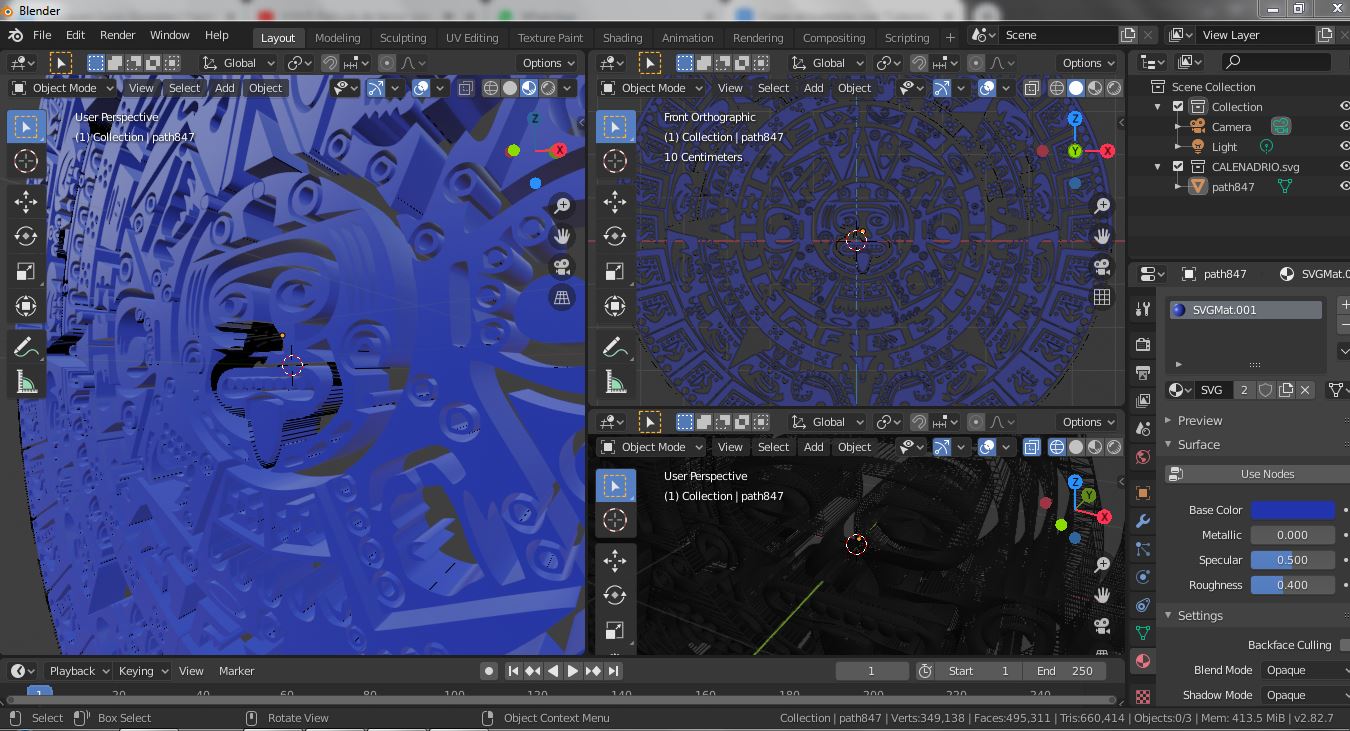This screenshot has height=731, width=1350.
Task: Click the pan hand icon in left viewport
Action: [562, 237]
